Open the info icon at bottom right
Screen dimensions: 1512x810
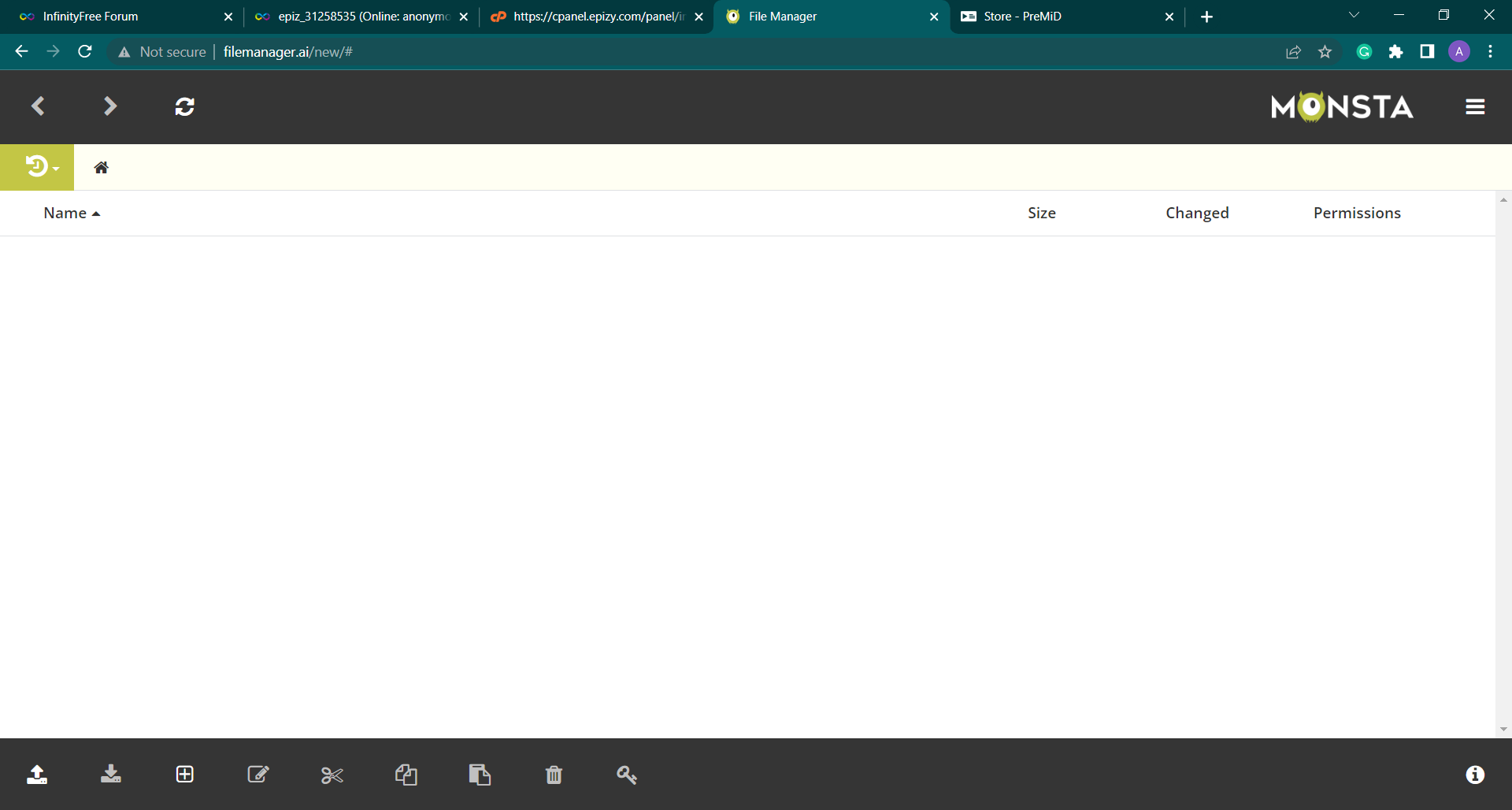click(x=1475, y=775)
